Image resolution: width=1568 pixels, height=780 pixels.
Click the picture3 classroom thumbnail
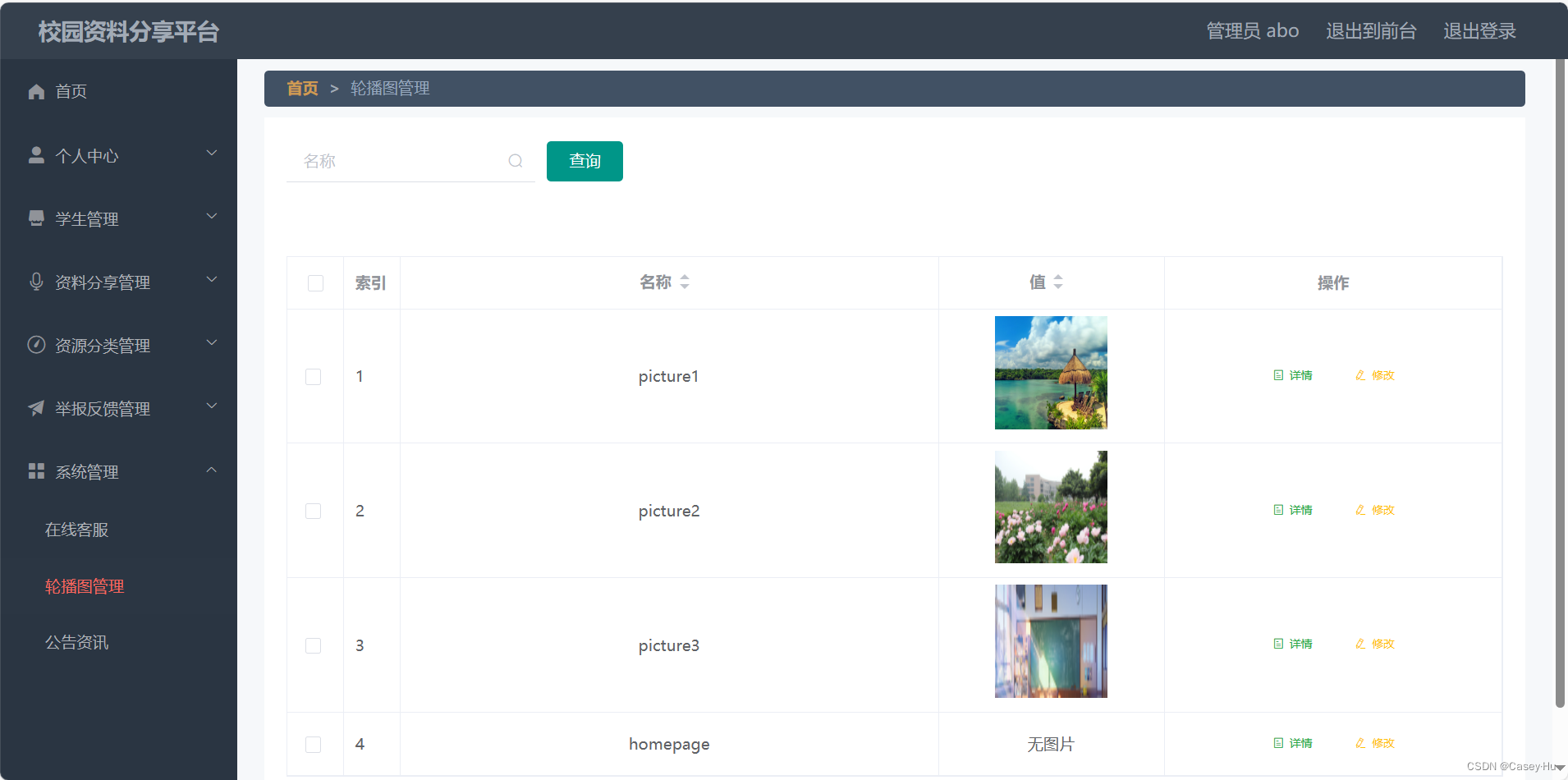click(x=1051, y=641)
